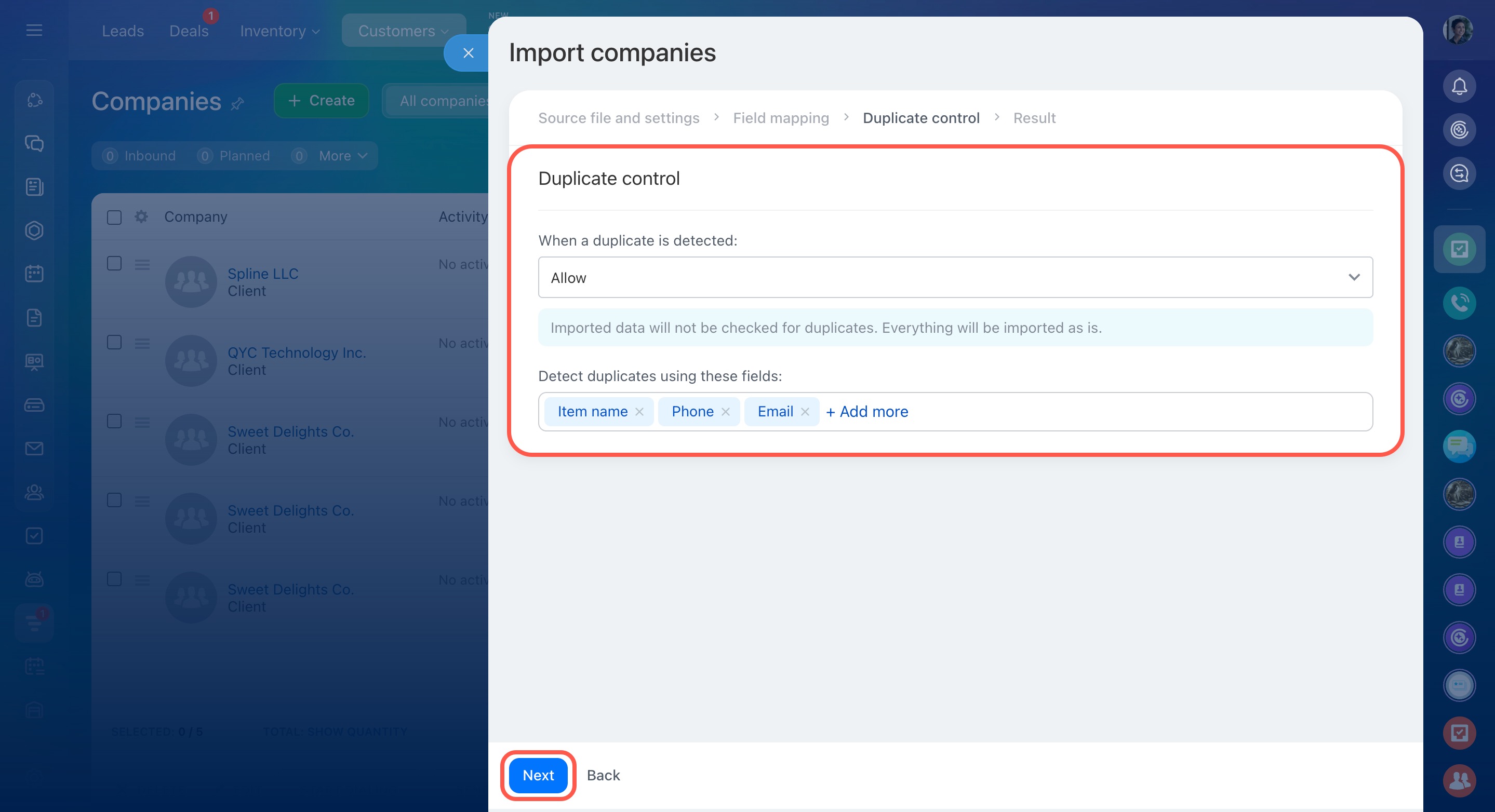Expand the duplicate detected Allow dropdown
Screen dimensions: 1495x812
(955, 278)
